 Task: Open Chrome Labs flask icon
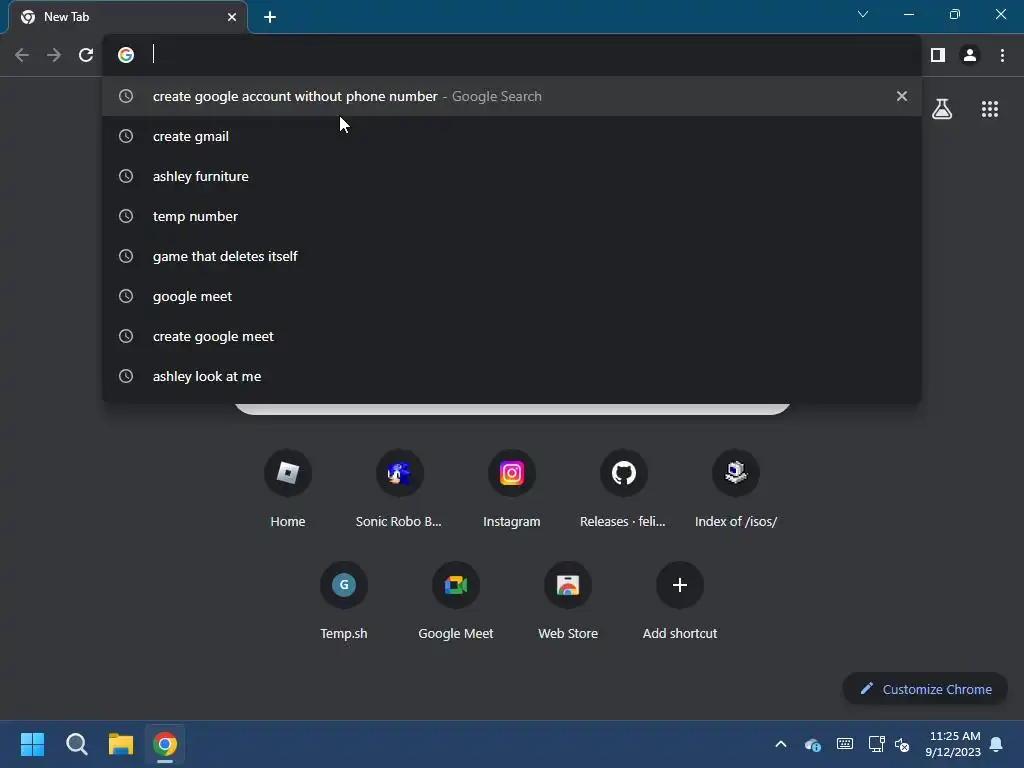click(942, 109)
